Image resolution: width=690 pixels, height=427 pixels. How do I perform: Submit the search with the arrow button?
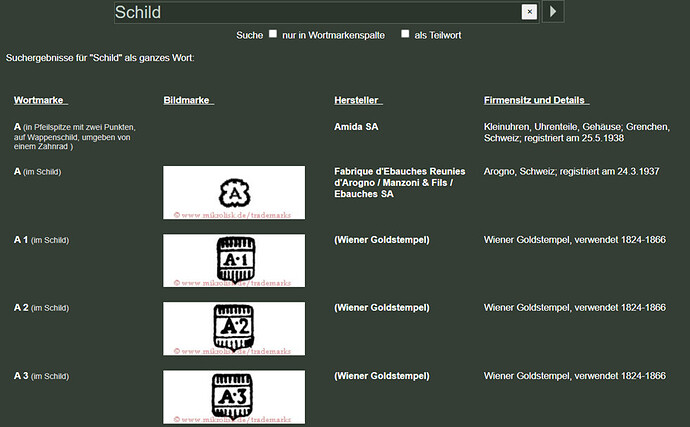coord(553,11)
